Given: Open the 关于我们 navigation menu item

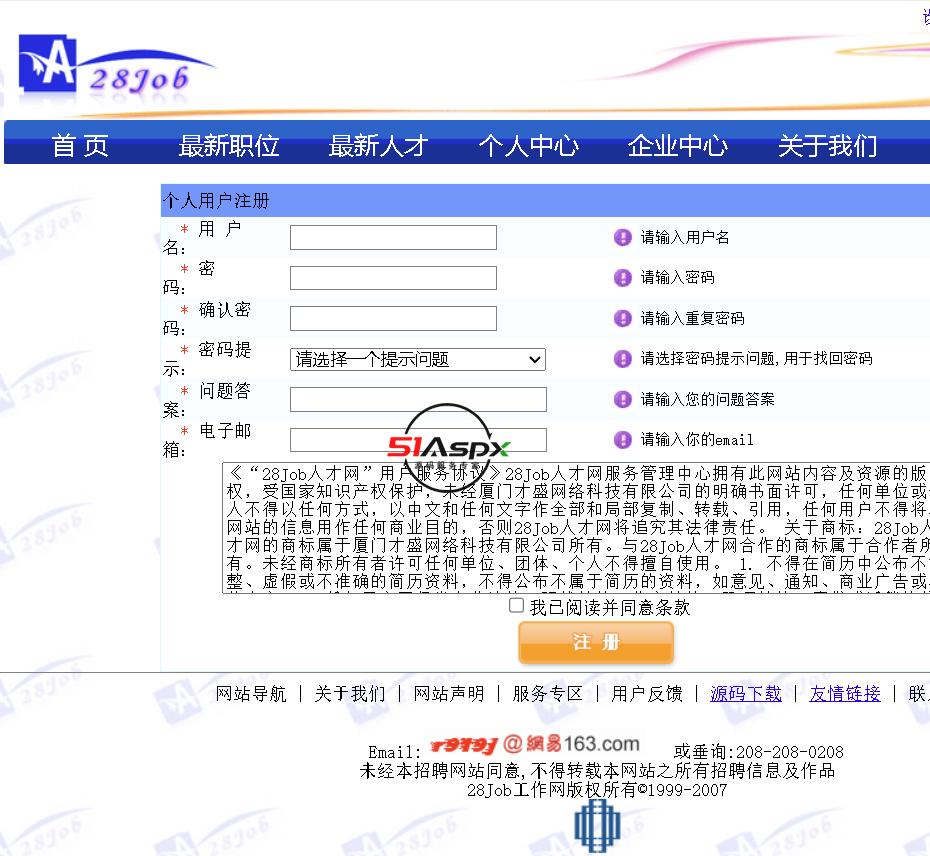Looking at the screenshot, I should pyautogui.click(x=827, y=145).
